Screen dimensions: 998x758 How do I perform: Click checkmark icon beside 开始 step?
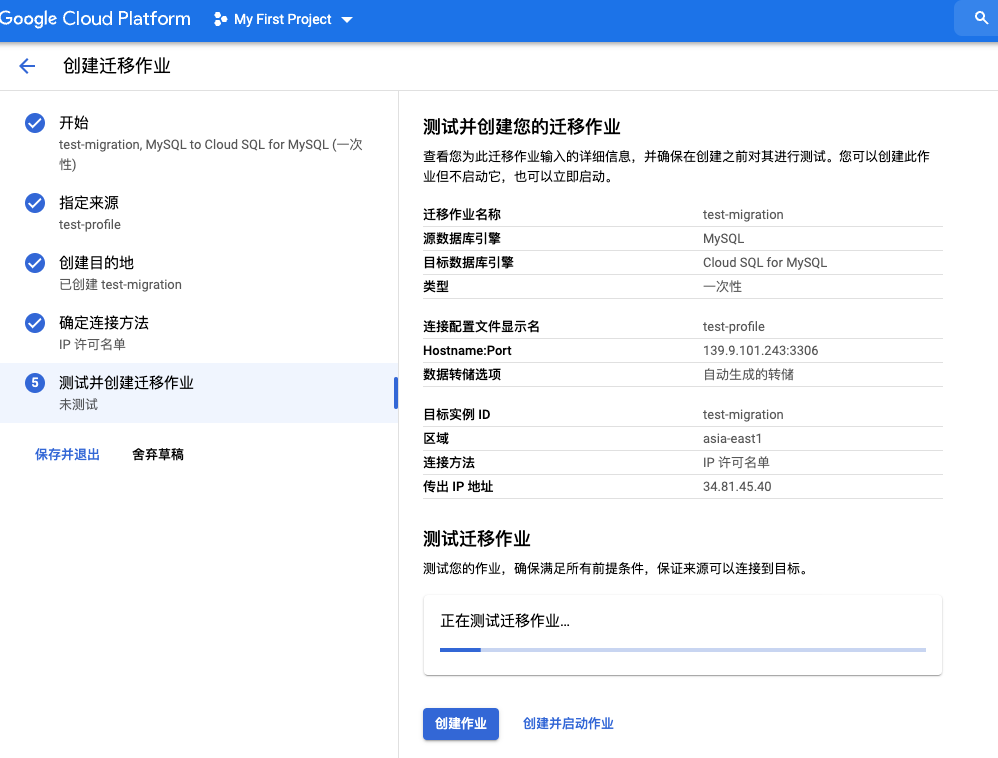[35, 123]
